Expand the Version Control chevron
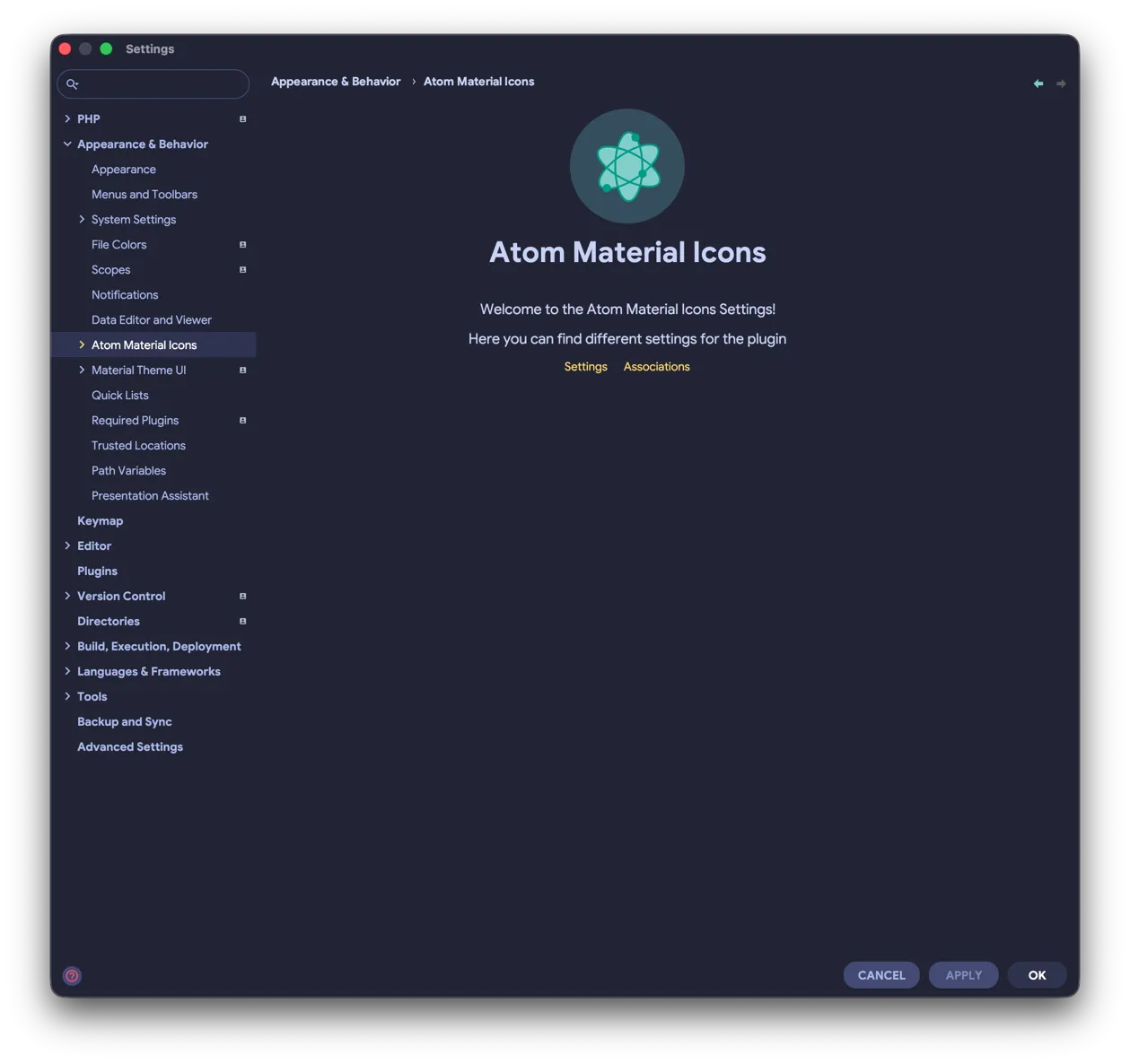This screenshot has width=1130, height=1064. (67, 596)
